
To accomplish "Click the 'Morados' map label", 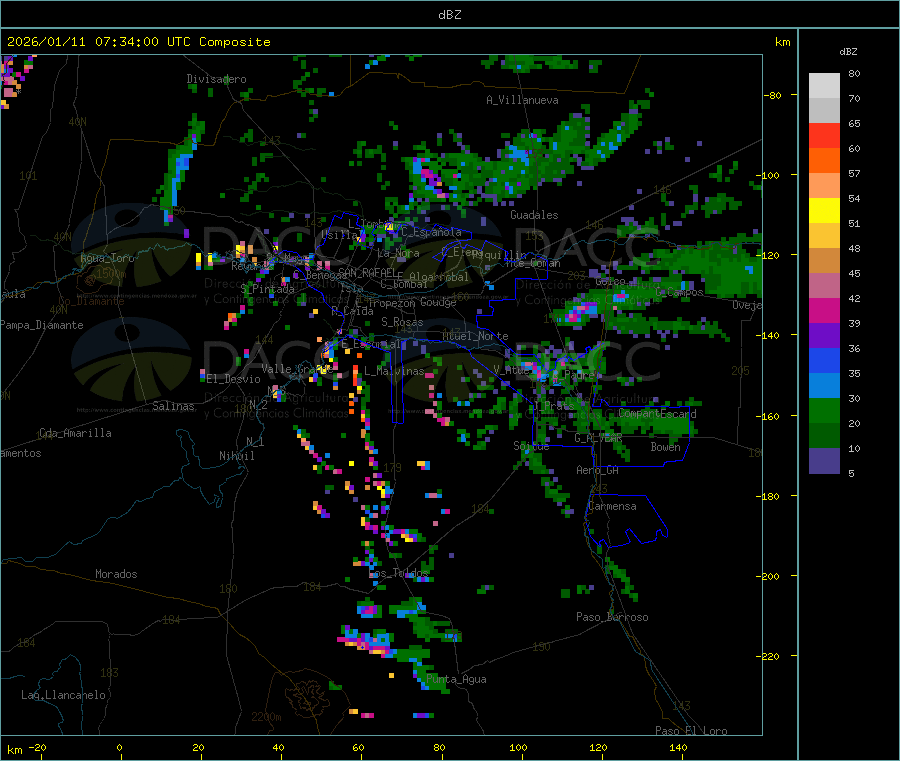I will (116, 574).
